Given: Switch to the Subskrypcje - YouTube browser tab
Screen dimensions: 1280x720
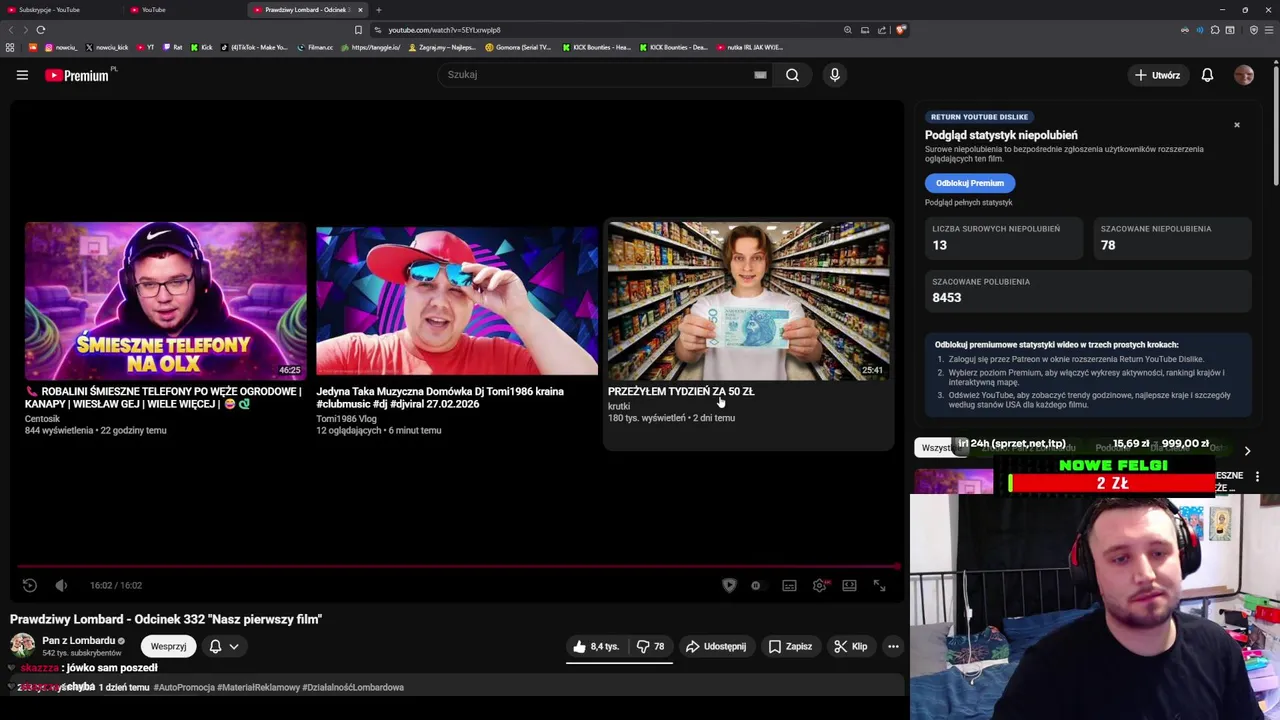Looking at the screenshot, I should click(57, 10).
